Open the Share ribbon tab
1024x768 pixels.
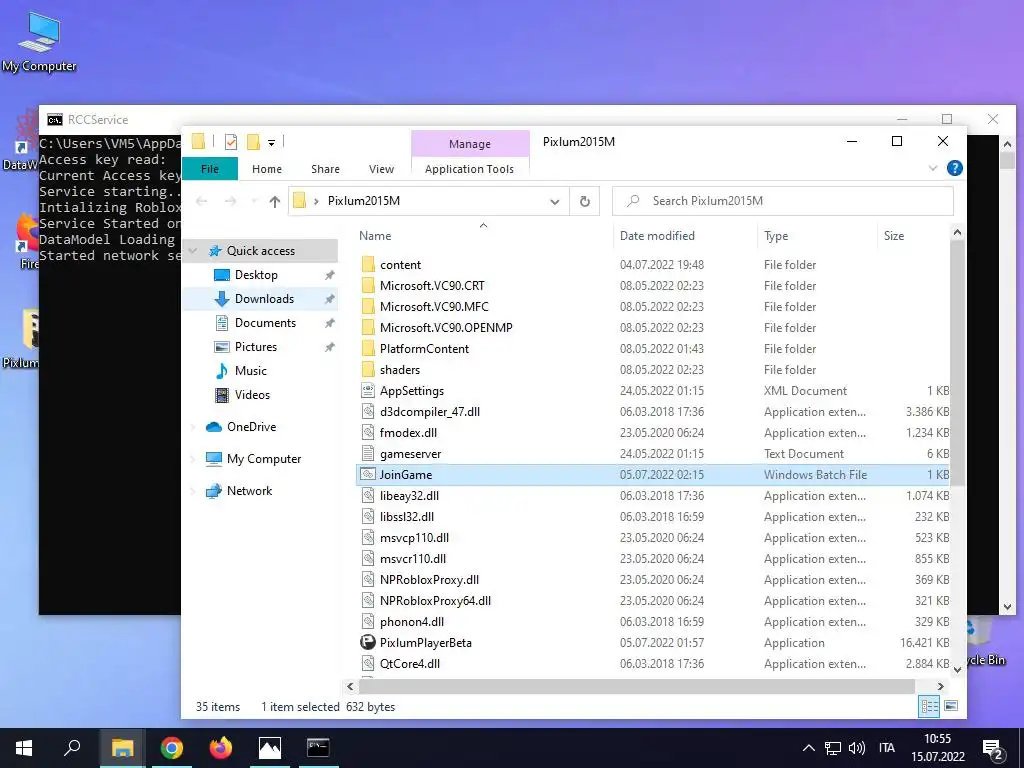325,168
